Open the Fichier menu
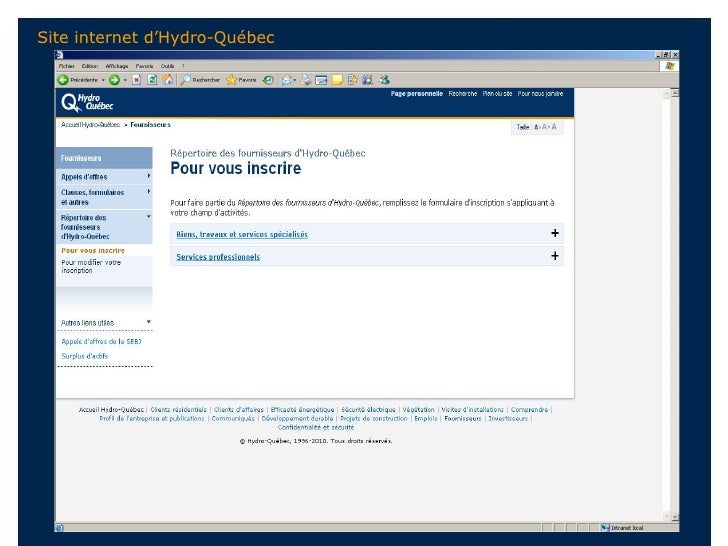The height and width of the screenshot is (546, 728). pyautogui.click(x=66, y=66)
